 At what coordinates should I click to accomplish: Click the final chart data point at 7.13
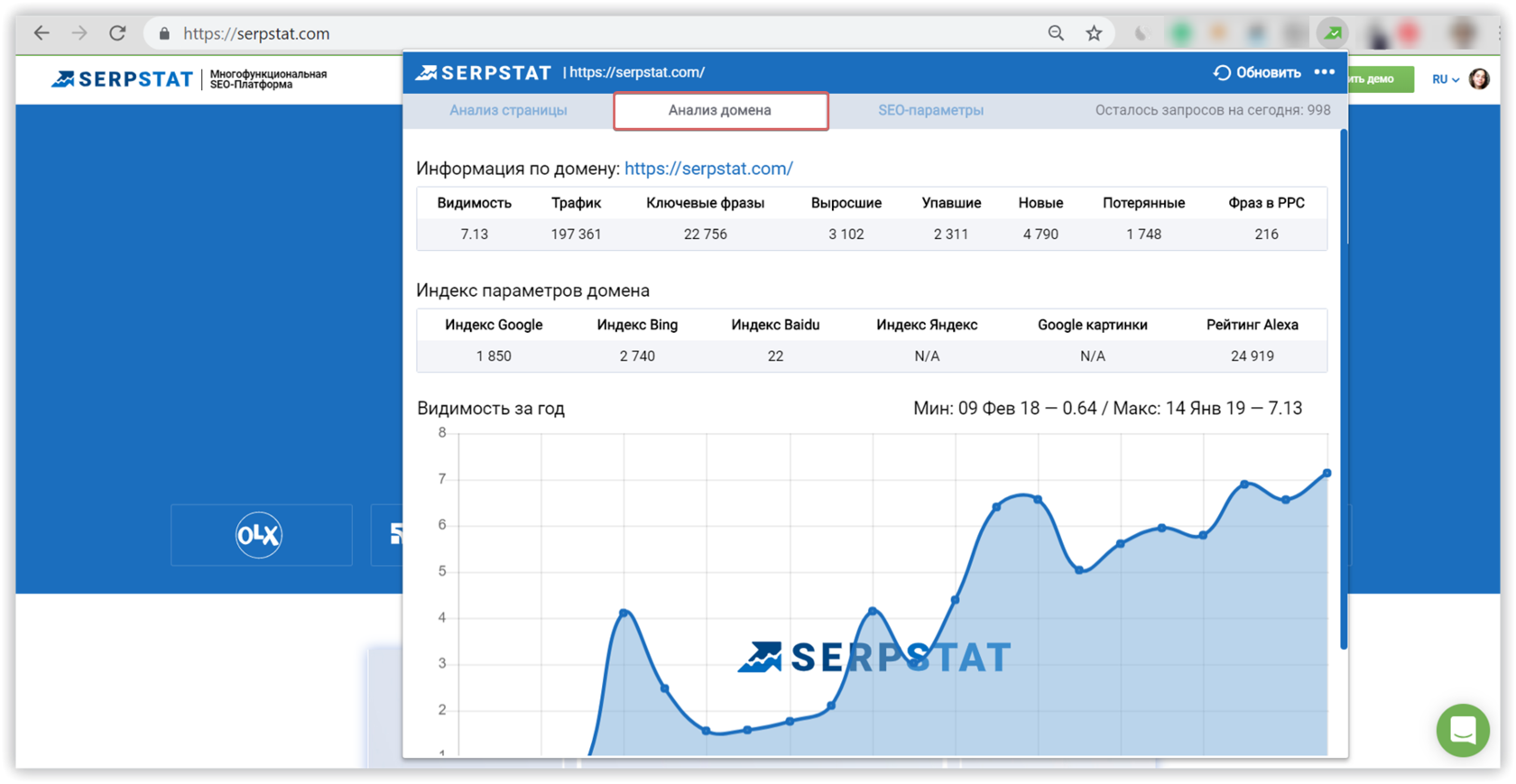[x=1326, y=473]
